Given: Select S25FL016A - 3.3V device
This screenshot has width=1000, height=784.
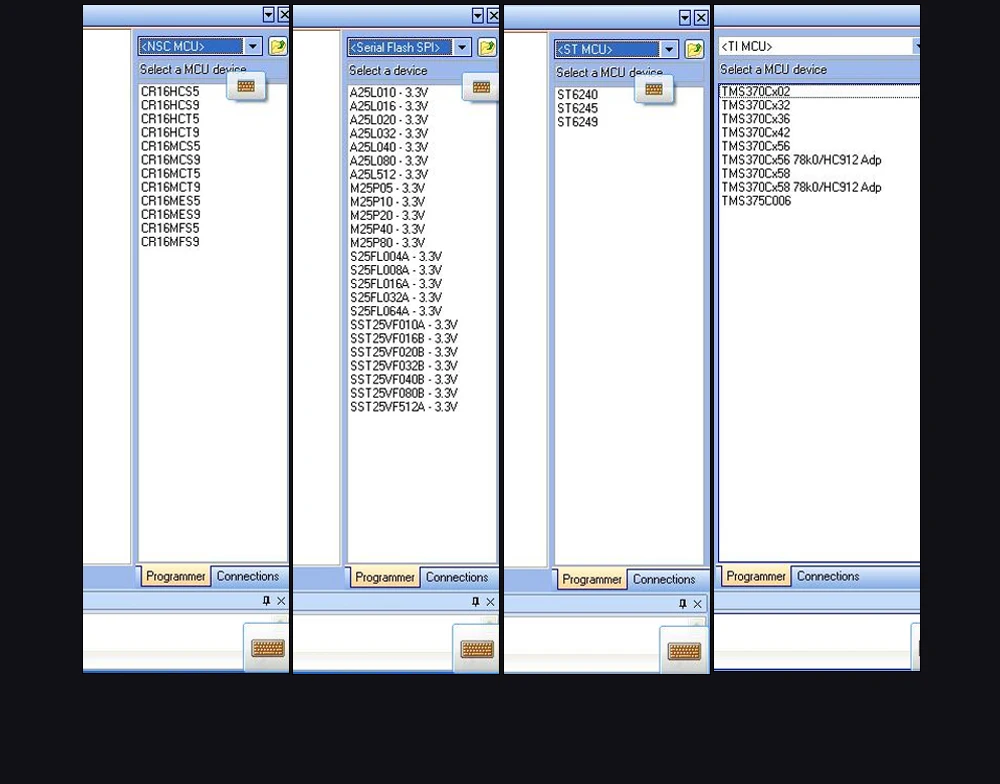Looking at the screenshot, I should point(396,284).
